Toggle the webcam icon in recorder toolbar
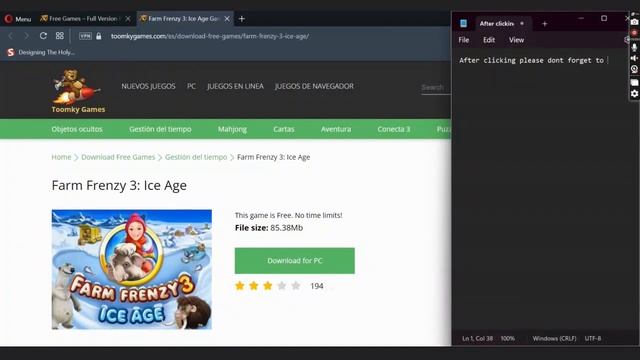This screenshot has height=360, width=640. (634, 69)
